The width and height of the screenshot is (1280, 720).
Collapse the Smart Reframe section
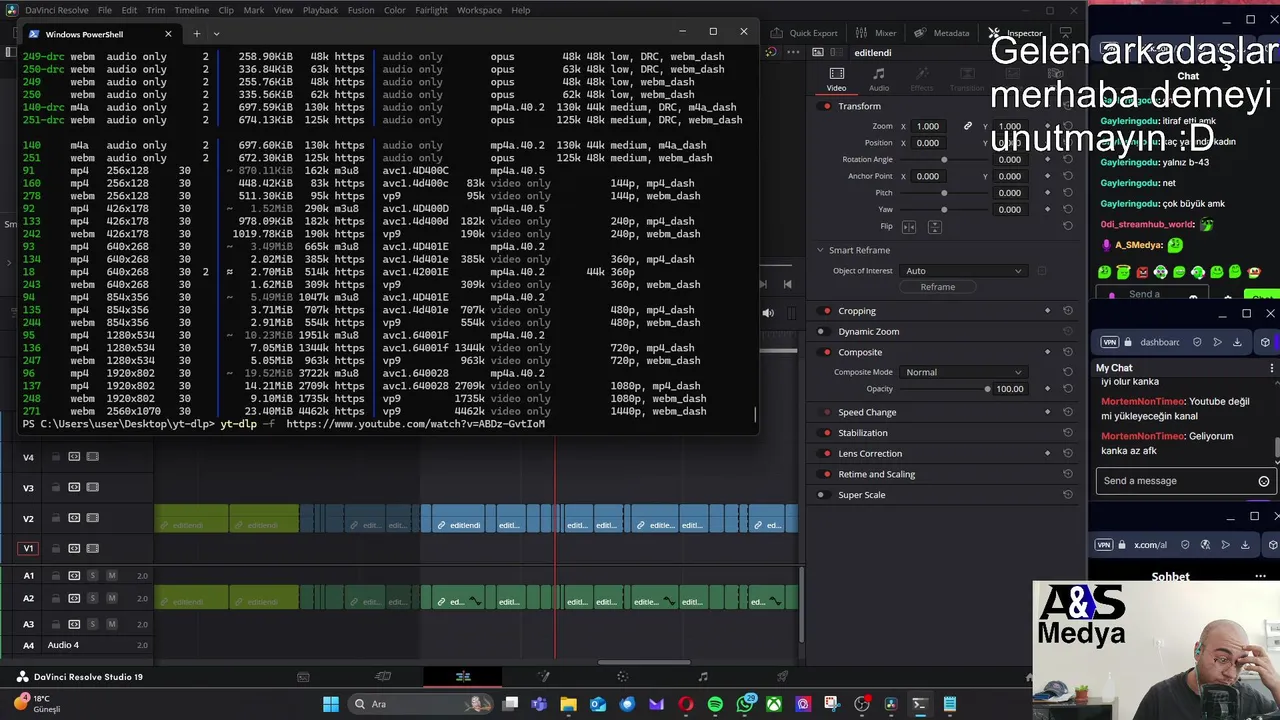pos(820,250)
